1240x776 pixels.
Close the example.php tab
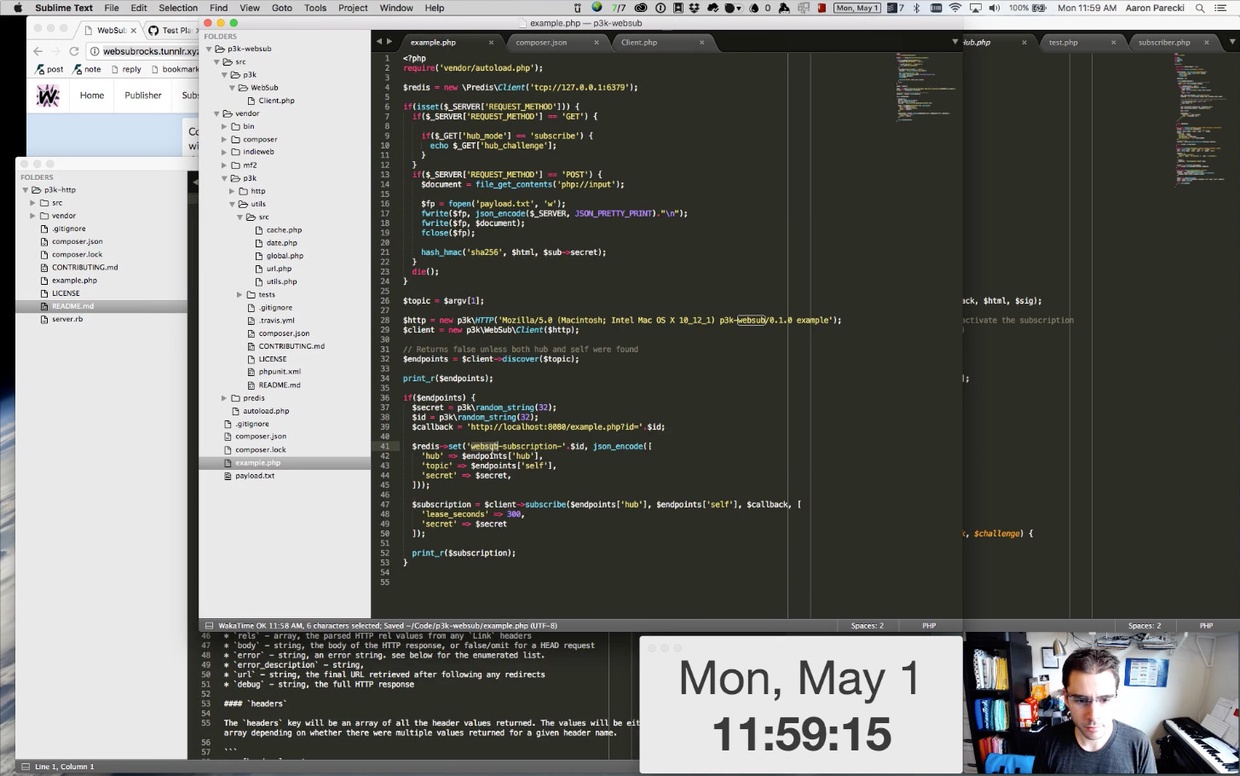(x=491, y=43)
